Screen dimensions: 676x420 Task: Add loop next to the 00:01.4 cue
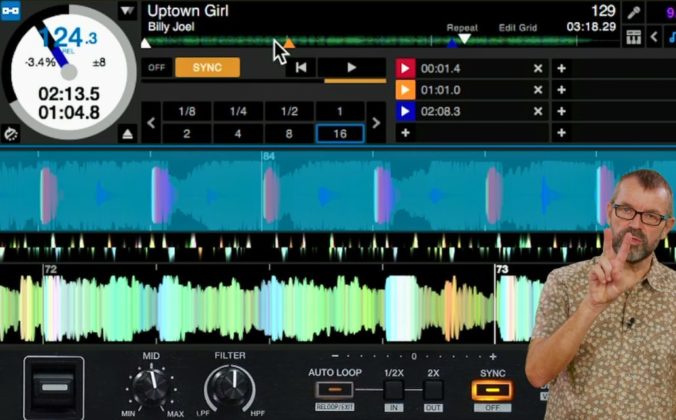[x=561, y=69]
